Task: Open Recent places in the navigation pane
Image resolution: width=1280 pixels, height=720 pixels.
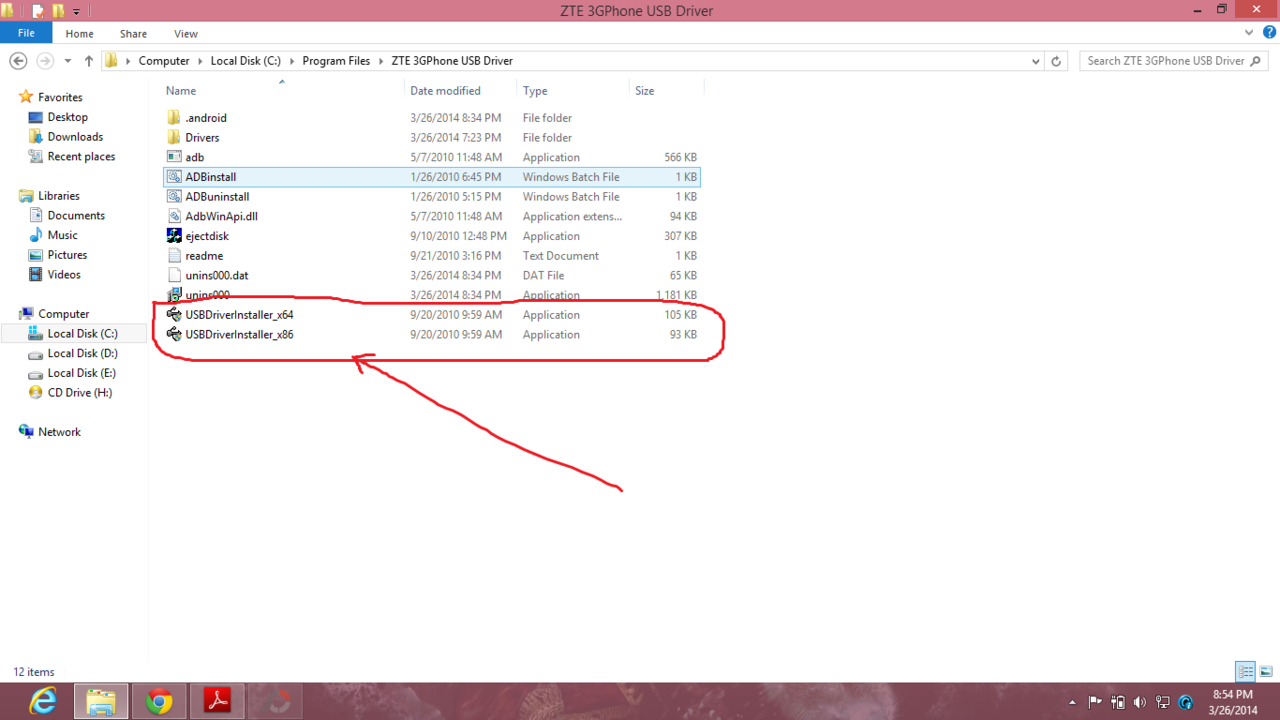Action: [81, 157]
